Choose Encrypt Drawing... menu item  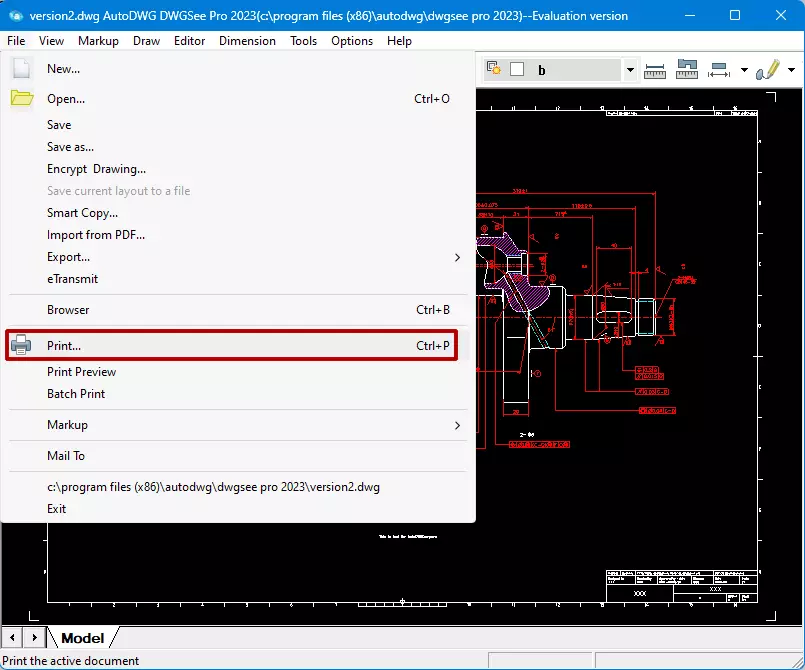236,169
